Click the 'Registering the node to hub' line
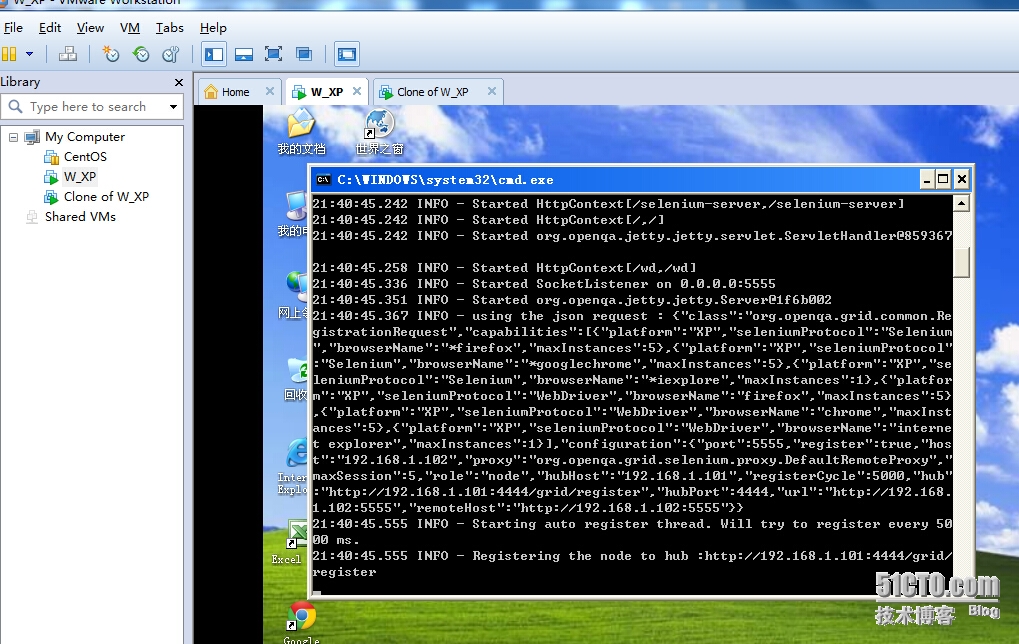Image resolution: width=1019 pixels, height=644 pixels. (632, 564)
